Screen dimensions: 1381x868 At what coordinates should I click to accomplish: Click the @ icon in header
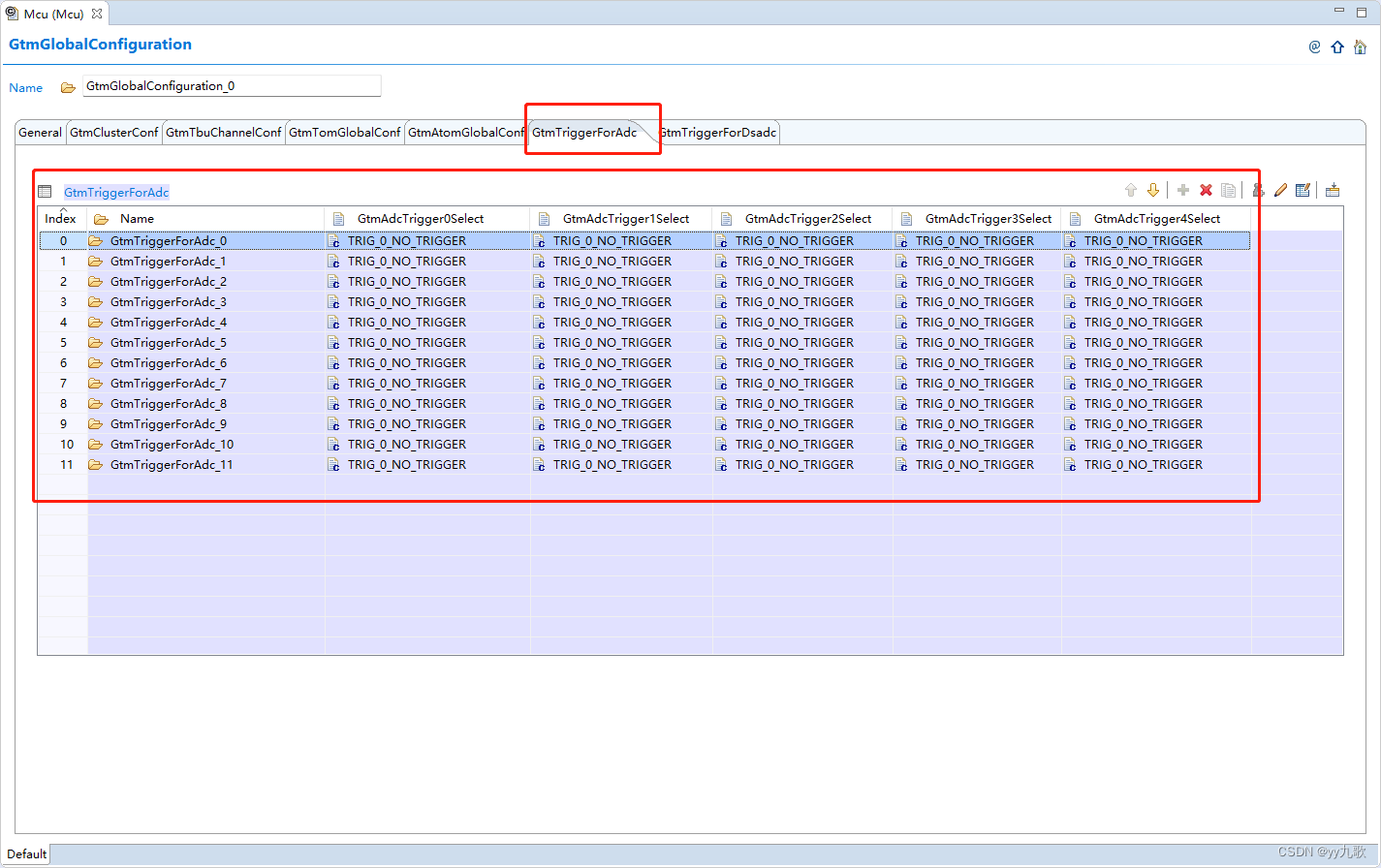tap(1314, 46)
